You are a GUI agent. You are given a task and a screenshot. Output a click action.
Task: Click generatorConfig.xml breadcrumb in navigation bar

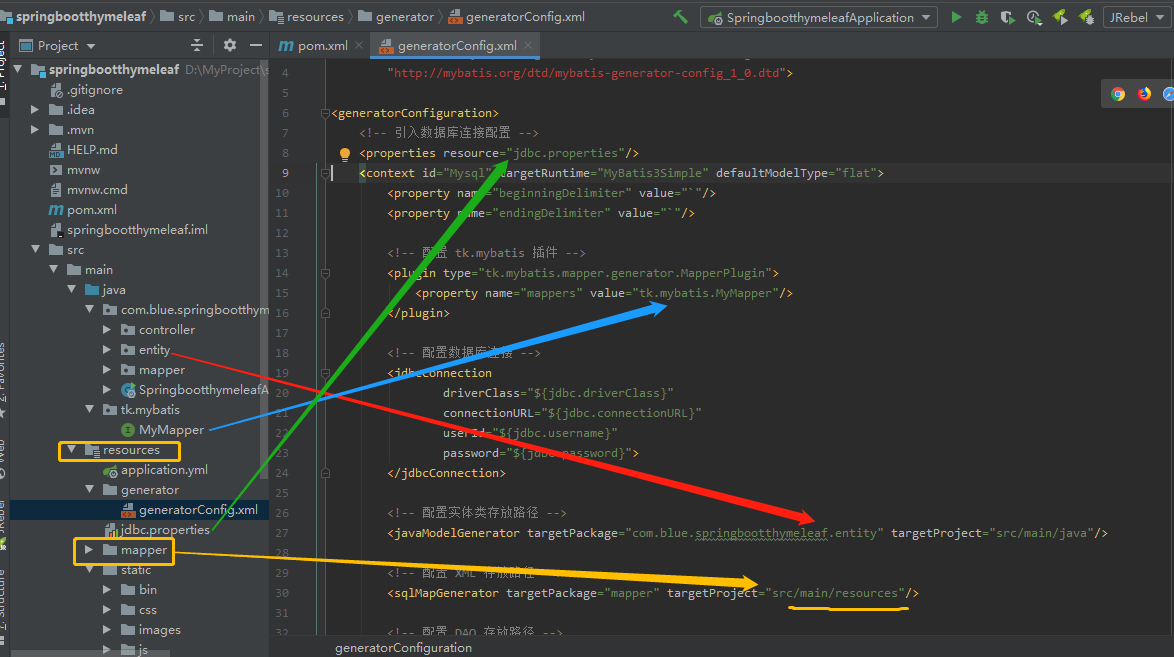coord(517,16)
